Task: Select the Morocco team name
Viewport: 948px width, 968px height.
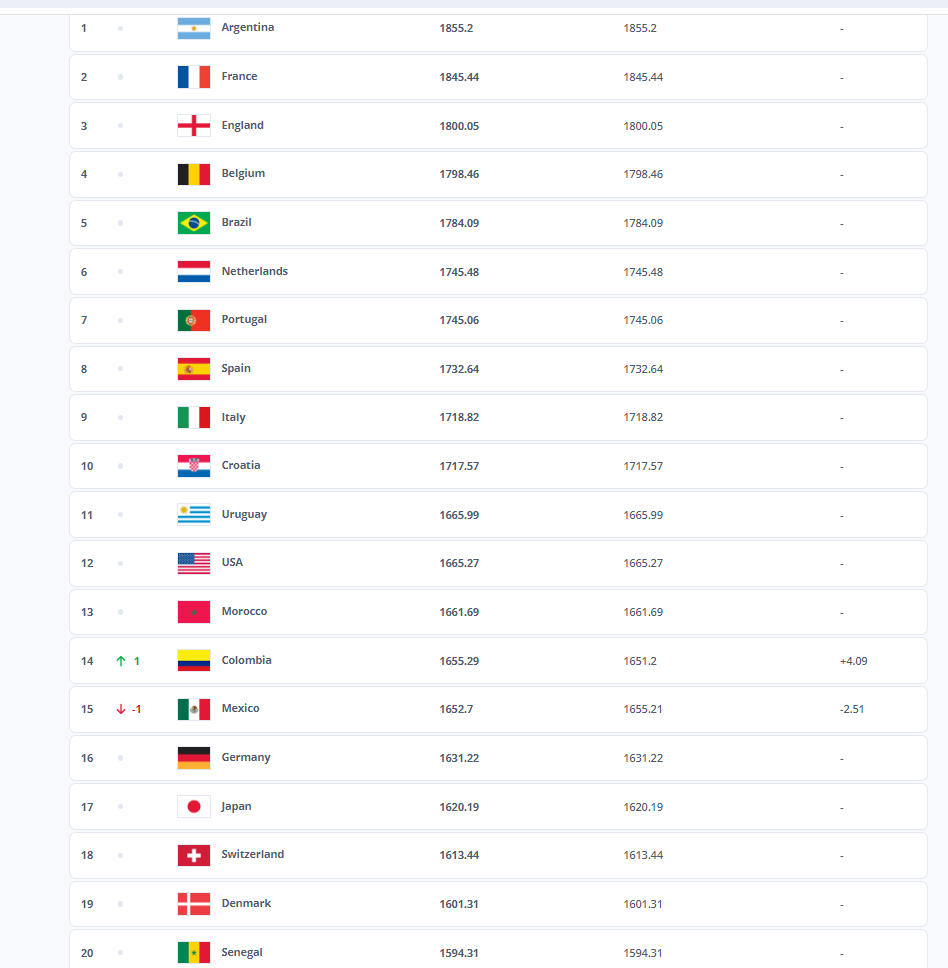Action: point(244,612)
